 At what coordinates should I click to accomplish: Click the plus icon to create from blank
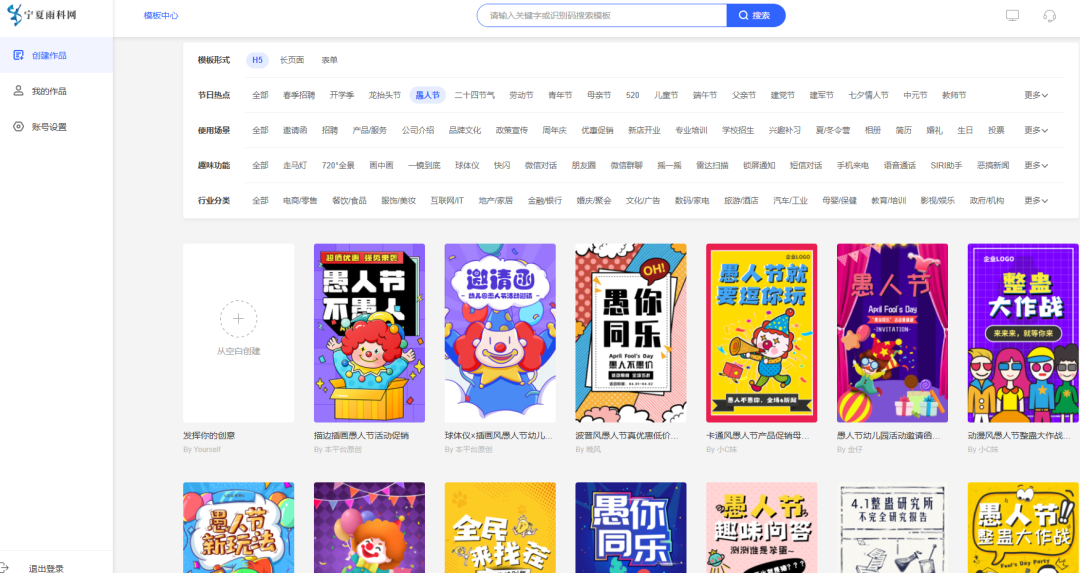pyautogui.click(x=238, y=319)
